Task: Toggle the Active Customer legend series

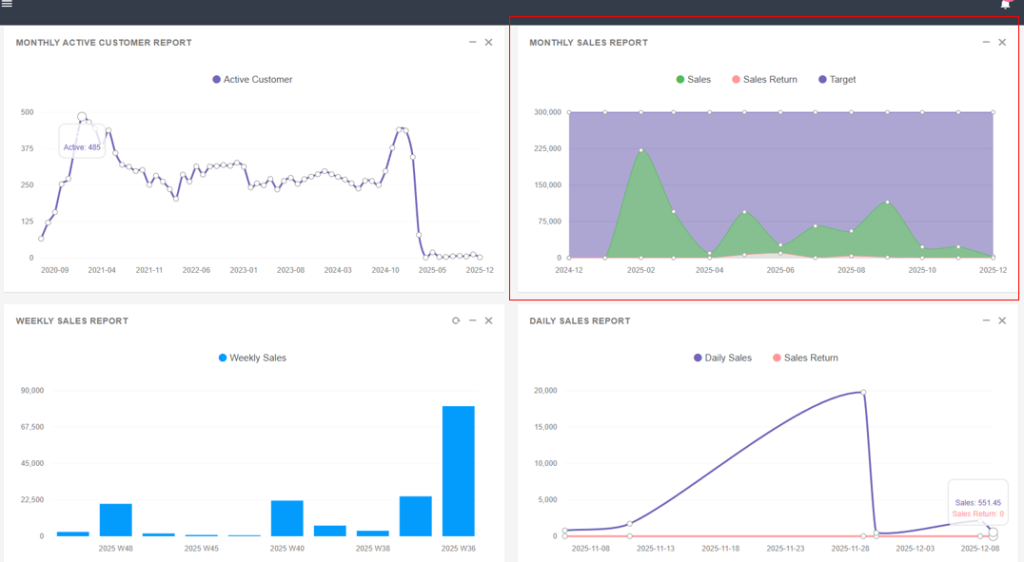Action: pos(252,79)
